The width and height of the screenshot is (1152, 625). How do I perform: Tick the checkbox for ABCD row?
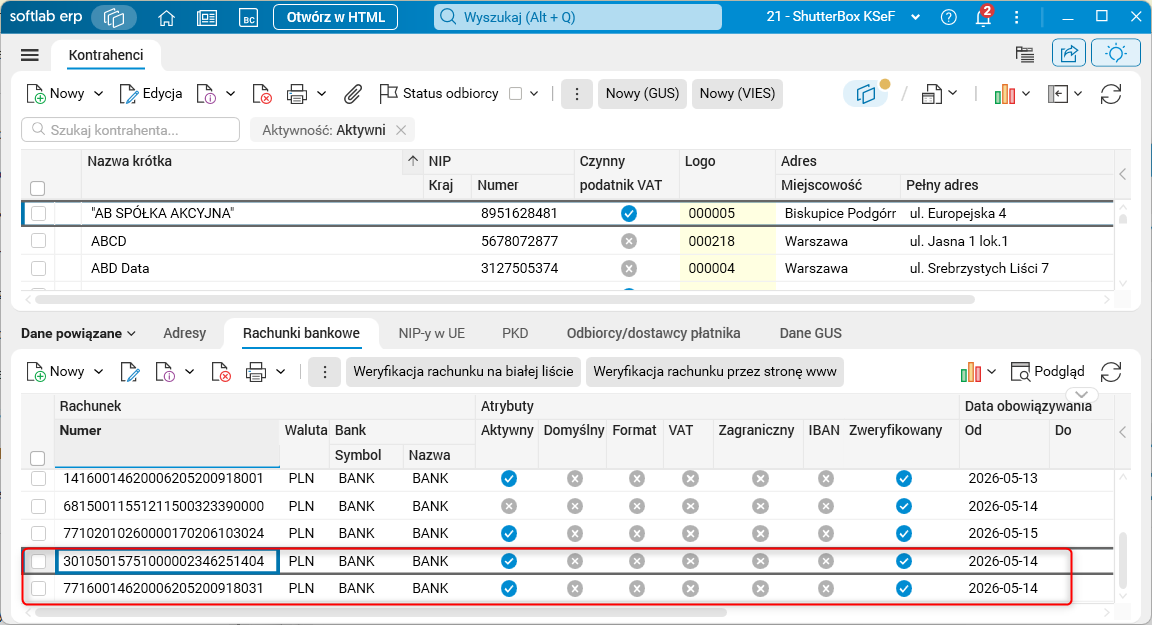(x=38, y=241)
